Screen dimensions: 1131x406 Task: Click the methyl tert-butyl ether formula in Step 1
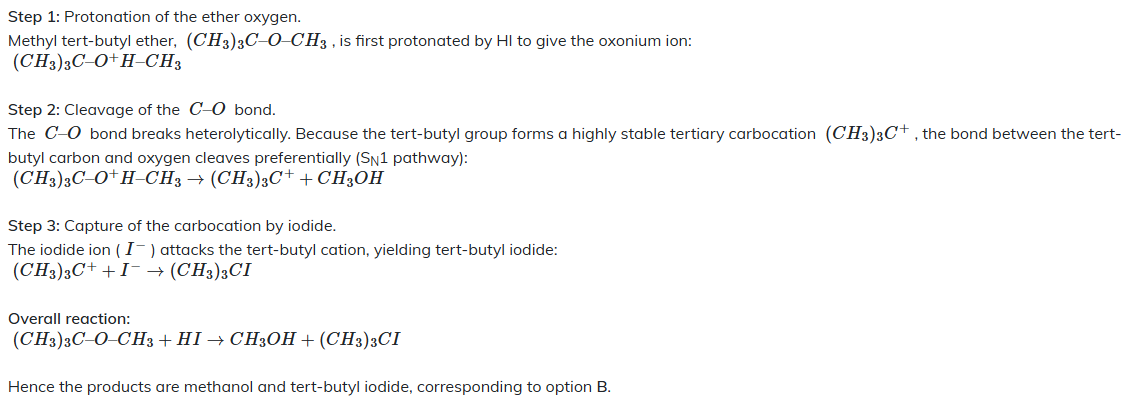click(258, 40)
